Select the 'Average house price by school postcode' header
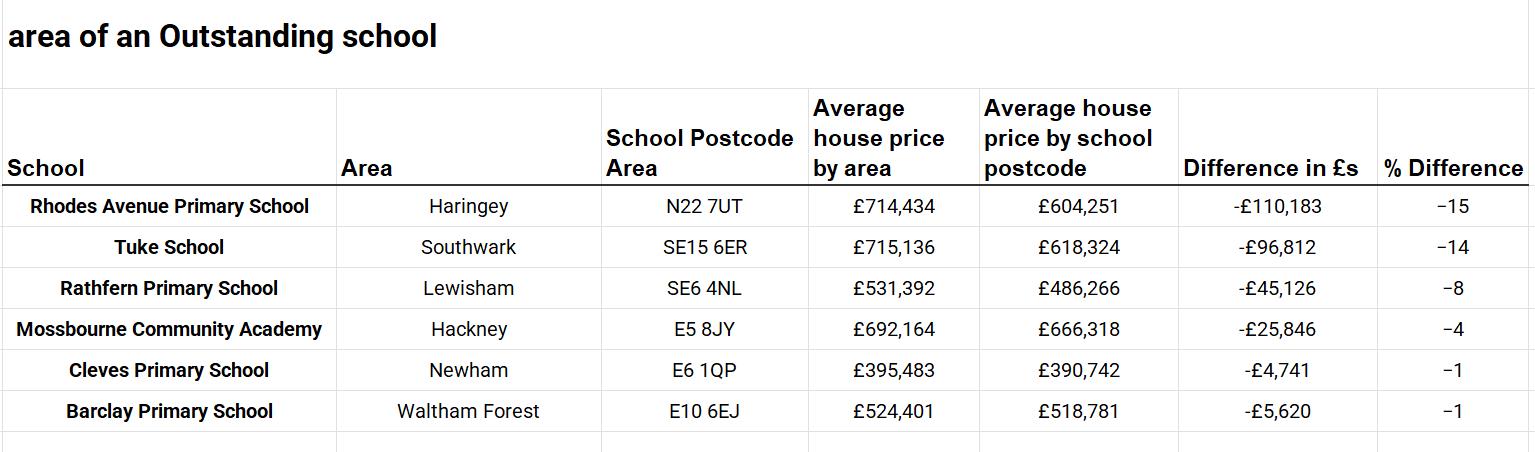The image size is (1535, 452). click(x=1067, y=138)
